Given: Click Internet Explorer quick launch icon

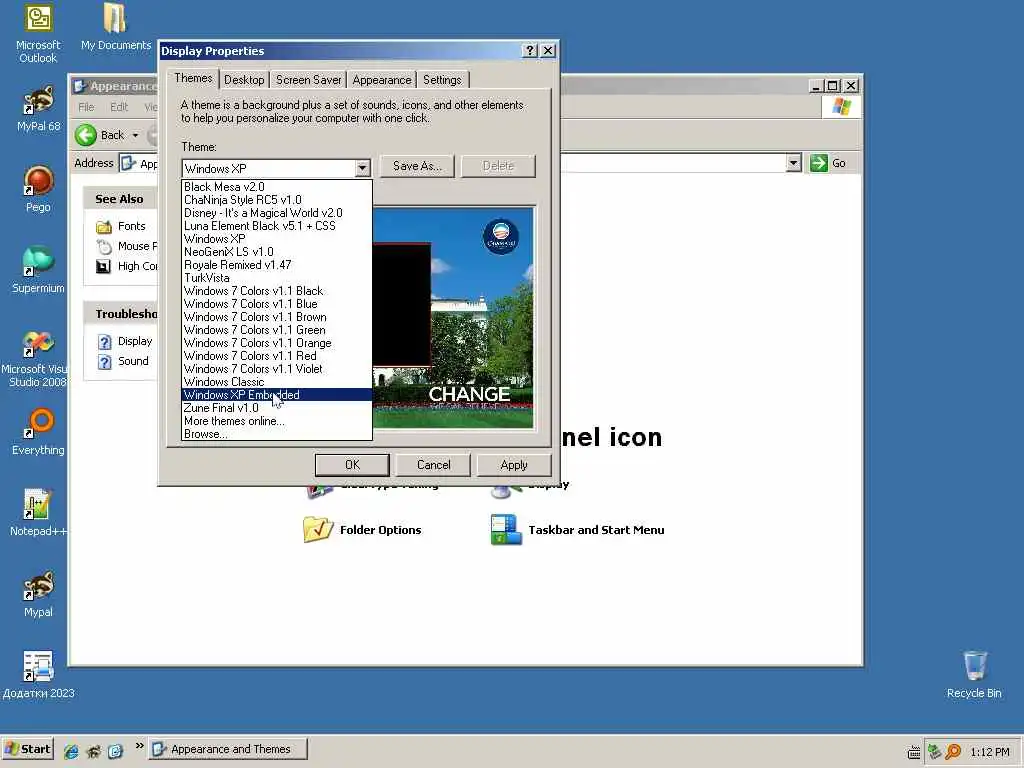Looking at the screenshot, I should tap(71, 751).
